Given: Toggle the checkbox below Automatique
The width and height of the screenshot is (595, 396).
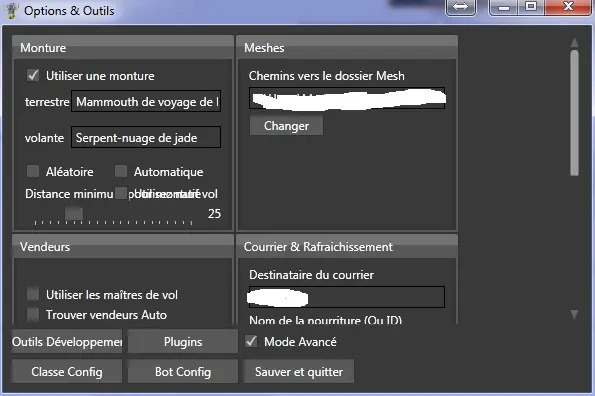Looking at the screenshot, I should pyautogui.click(x=121, y=193).
